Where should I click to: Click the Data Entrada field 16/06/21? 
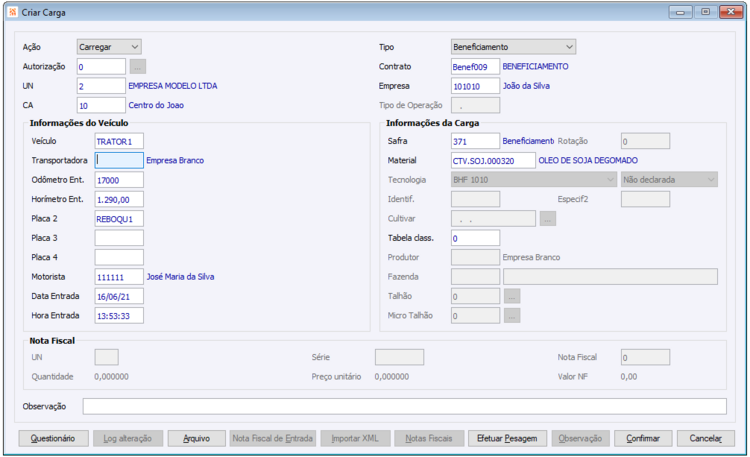point(119,296)
